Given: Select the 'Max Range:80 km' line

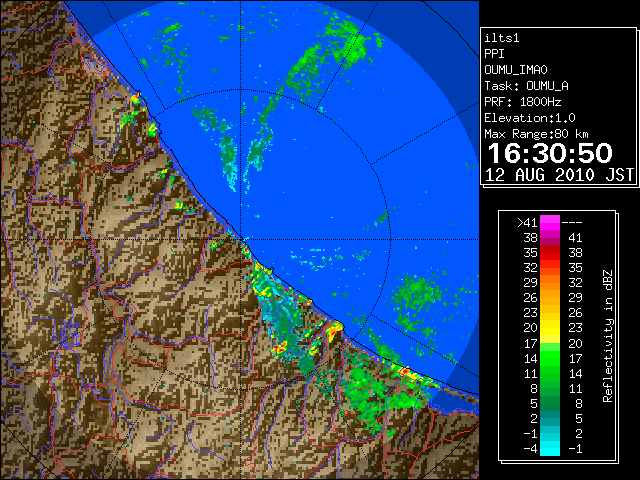Looking at the screenshot, I should click(536, 134).
